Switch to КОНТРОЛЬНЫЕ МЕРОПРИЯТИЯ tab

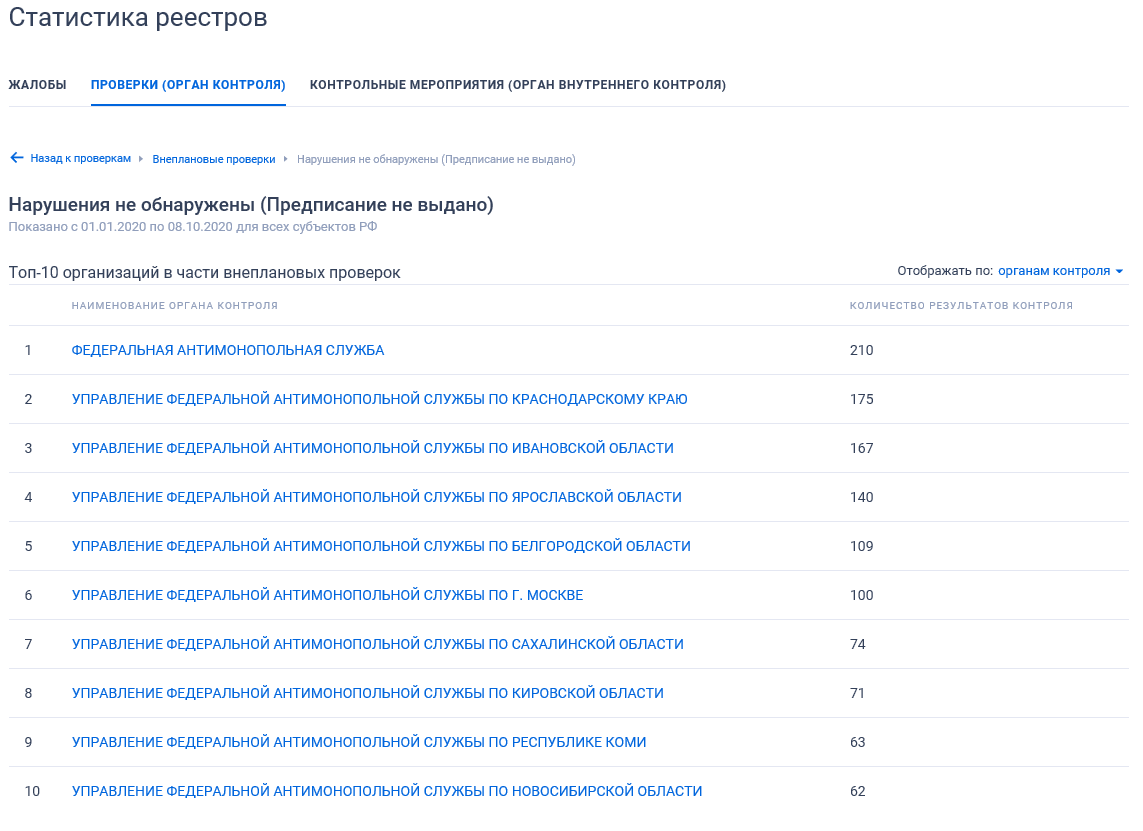click(518, 85)
